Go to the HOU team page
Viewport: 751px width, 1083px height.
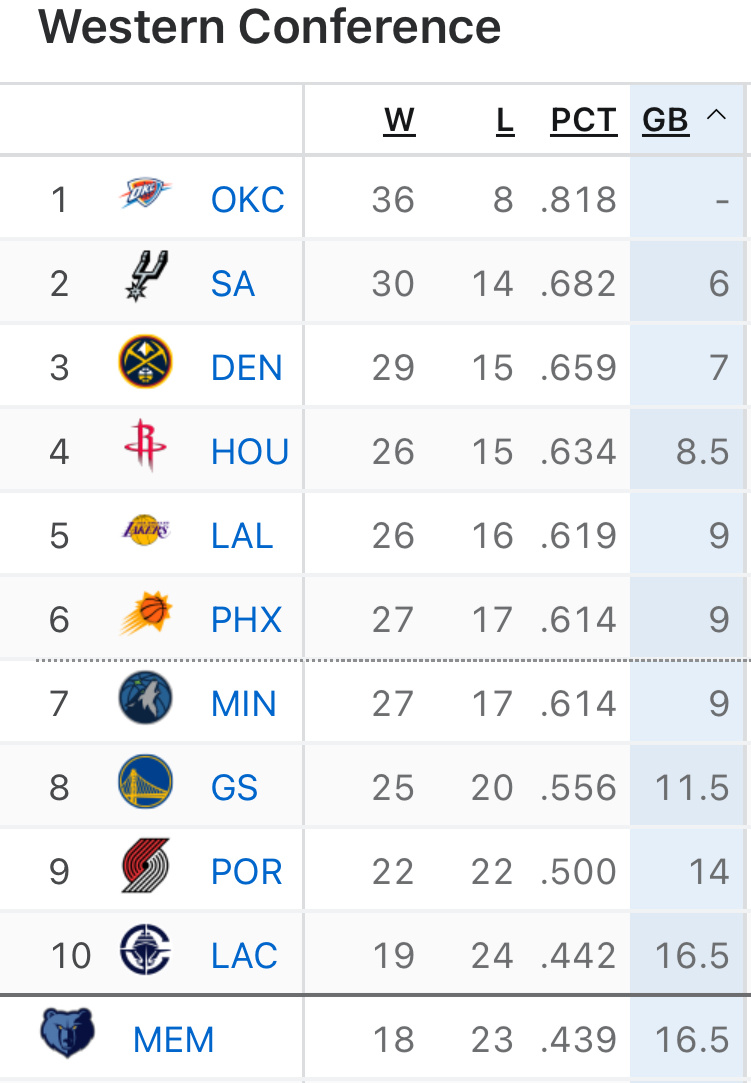pyautogui.click(x=250, y=452)
